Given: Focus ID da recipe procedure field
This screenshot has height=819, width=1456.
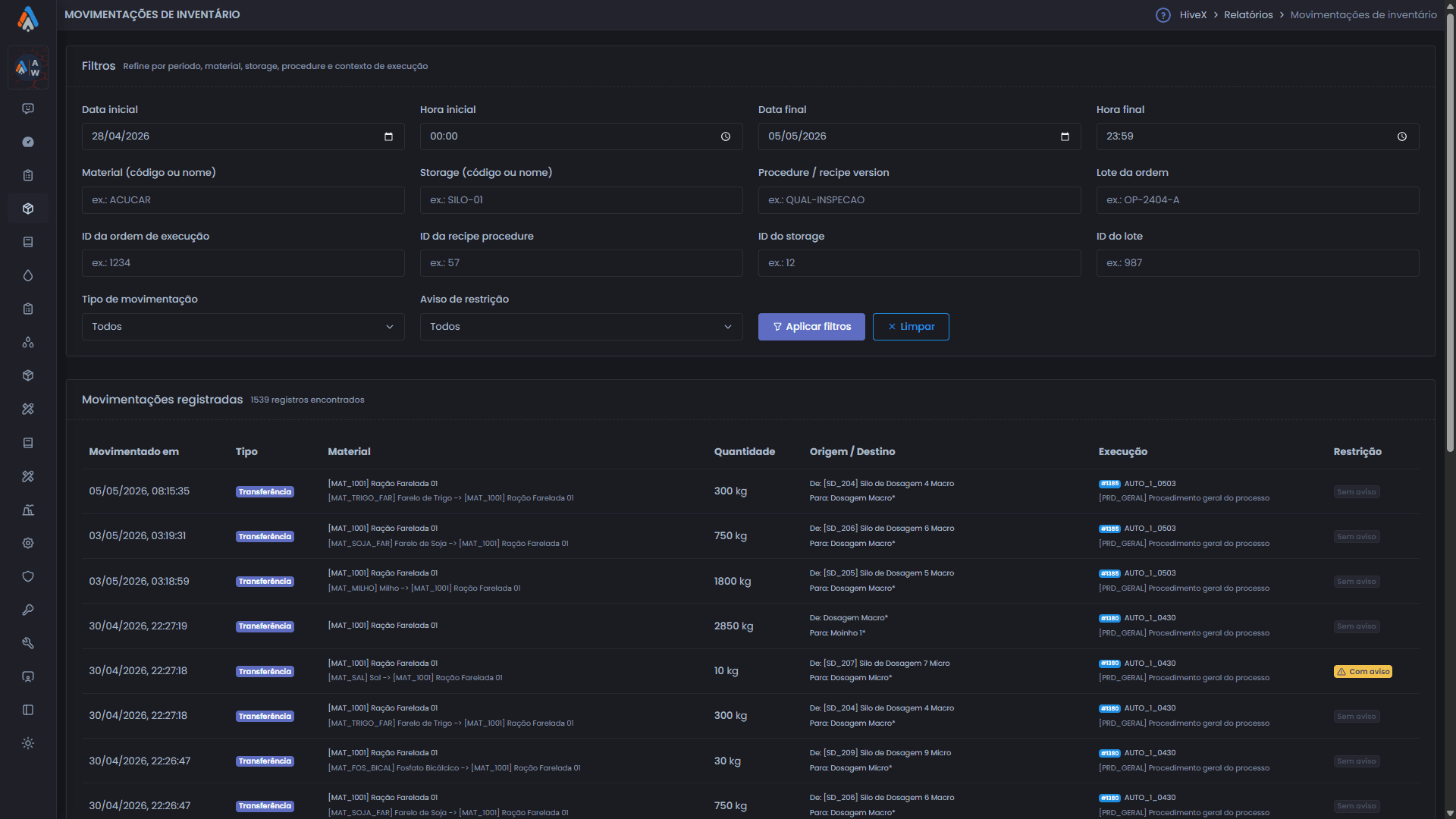Looking at the screenshot, I should pyautogui.click(x=581, y=263).
